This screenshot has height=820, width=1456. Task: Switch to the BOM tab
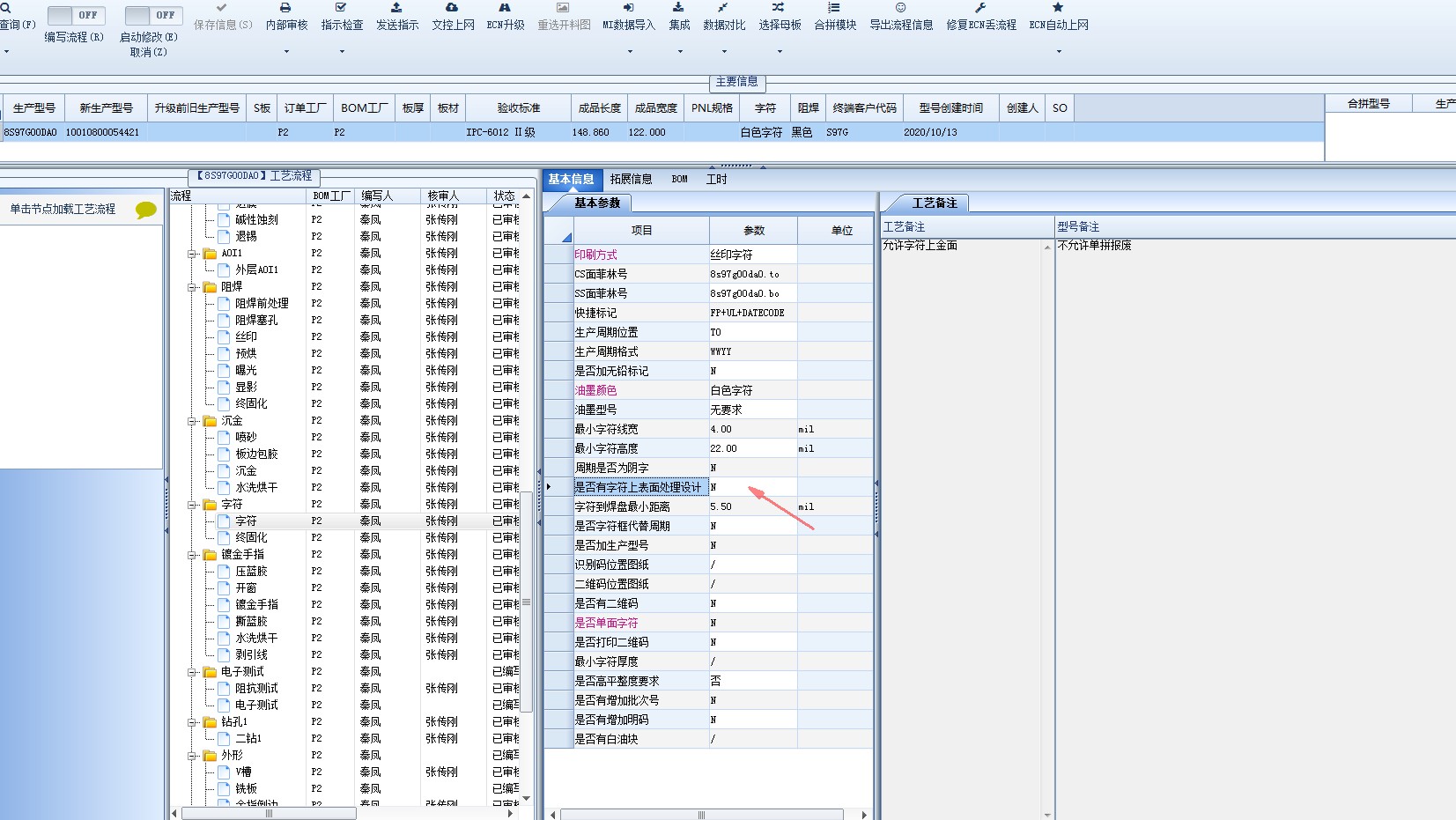click(679, 180)
